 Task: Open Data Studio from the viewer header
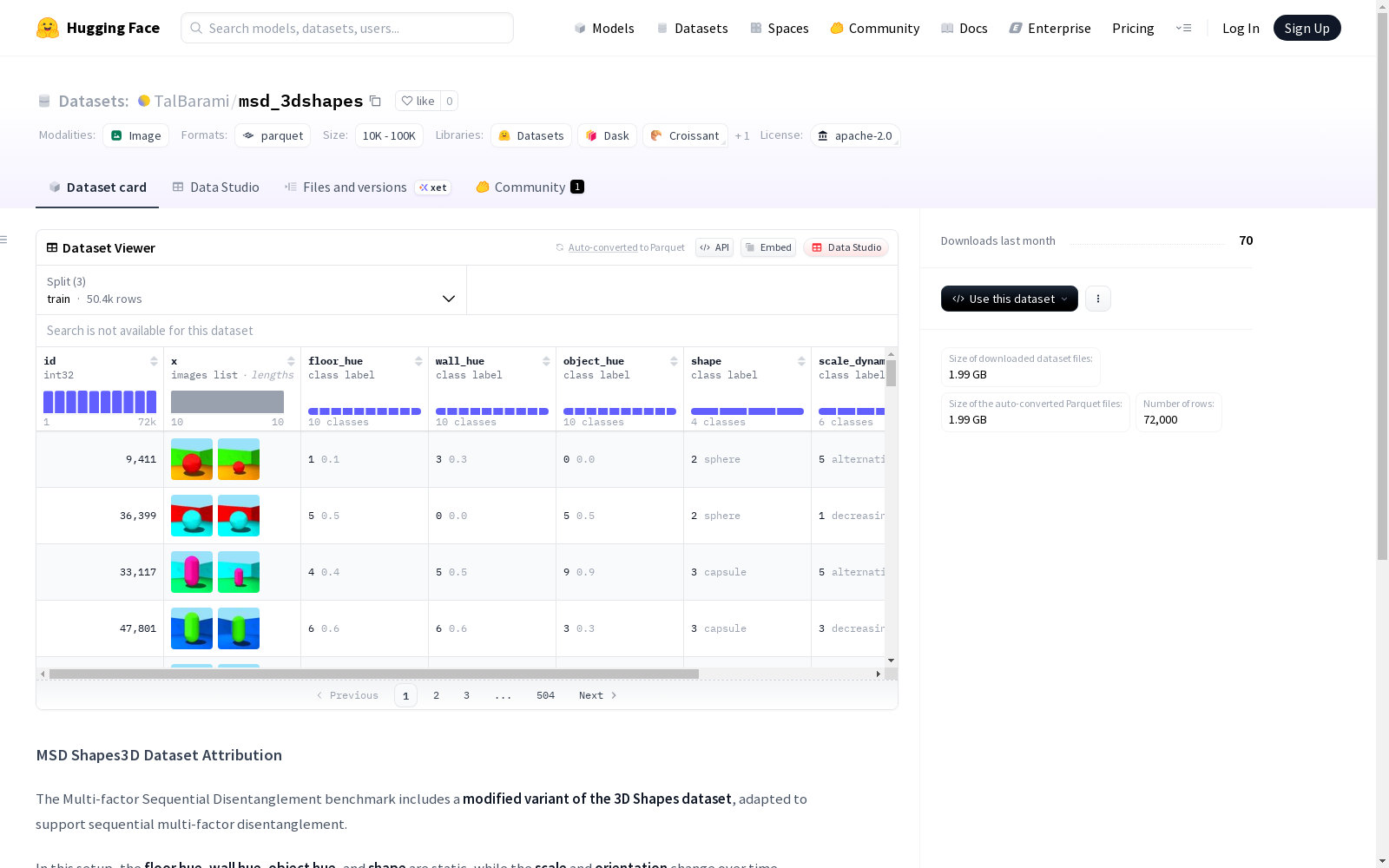tap(846, 247)
